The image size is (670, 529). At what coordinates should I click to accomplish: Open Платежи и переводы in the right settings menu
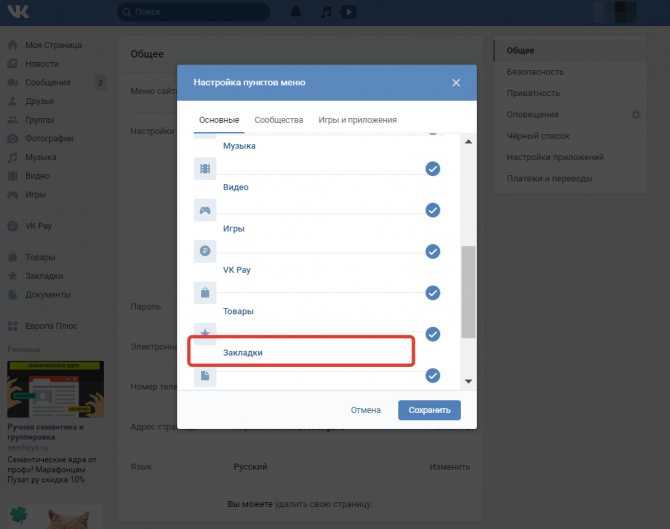pyautogui.click(x=549, y=179)
